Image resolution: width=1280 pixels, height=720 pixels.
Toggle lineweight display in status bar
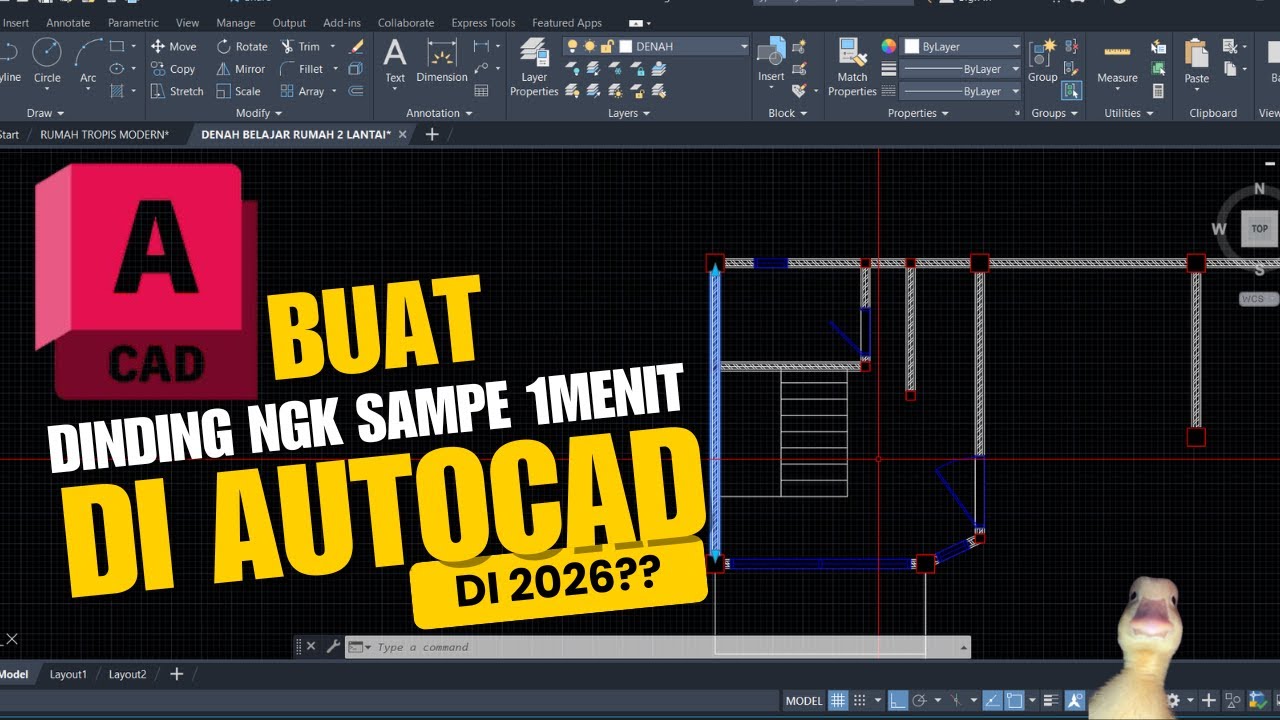pos(1051,700)
